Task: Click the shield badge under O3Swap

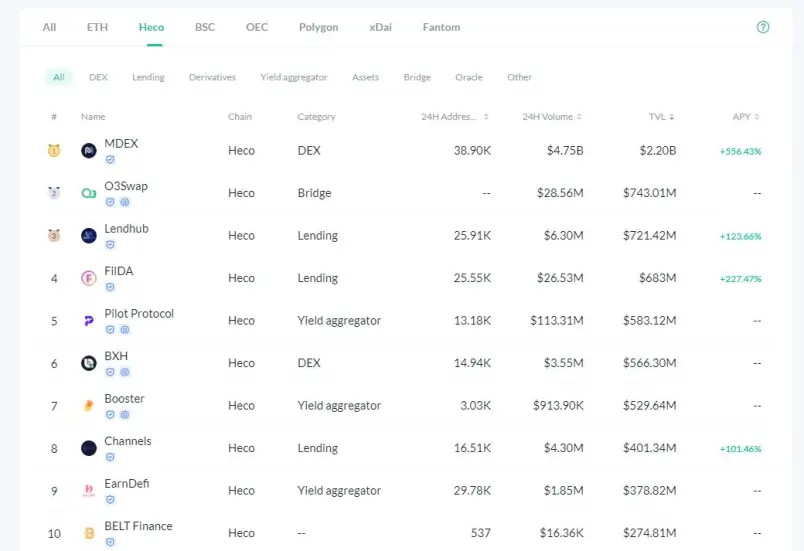Action: click(x=110, y=202)
